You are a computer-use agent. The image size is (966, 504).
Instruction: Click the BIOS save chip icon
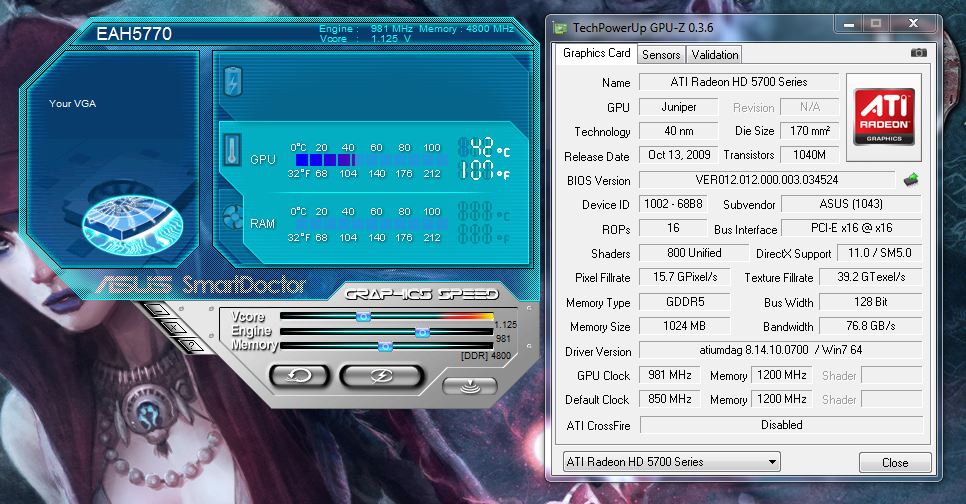pos(911,179)
